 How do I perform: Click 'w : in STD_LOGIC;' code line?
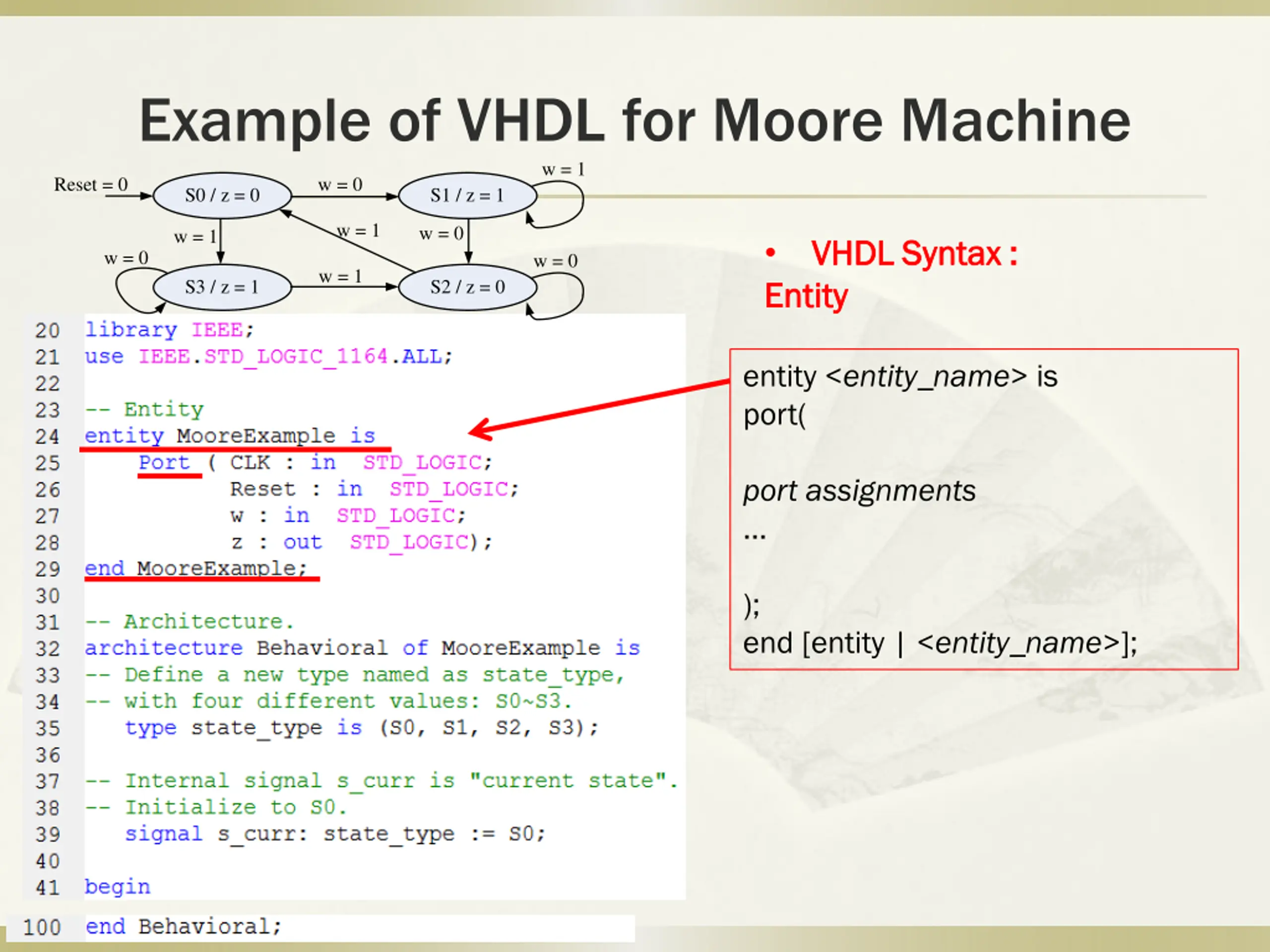pyautogui.click(x=348, y=516)
